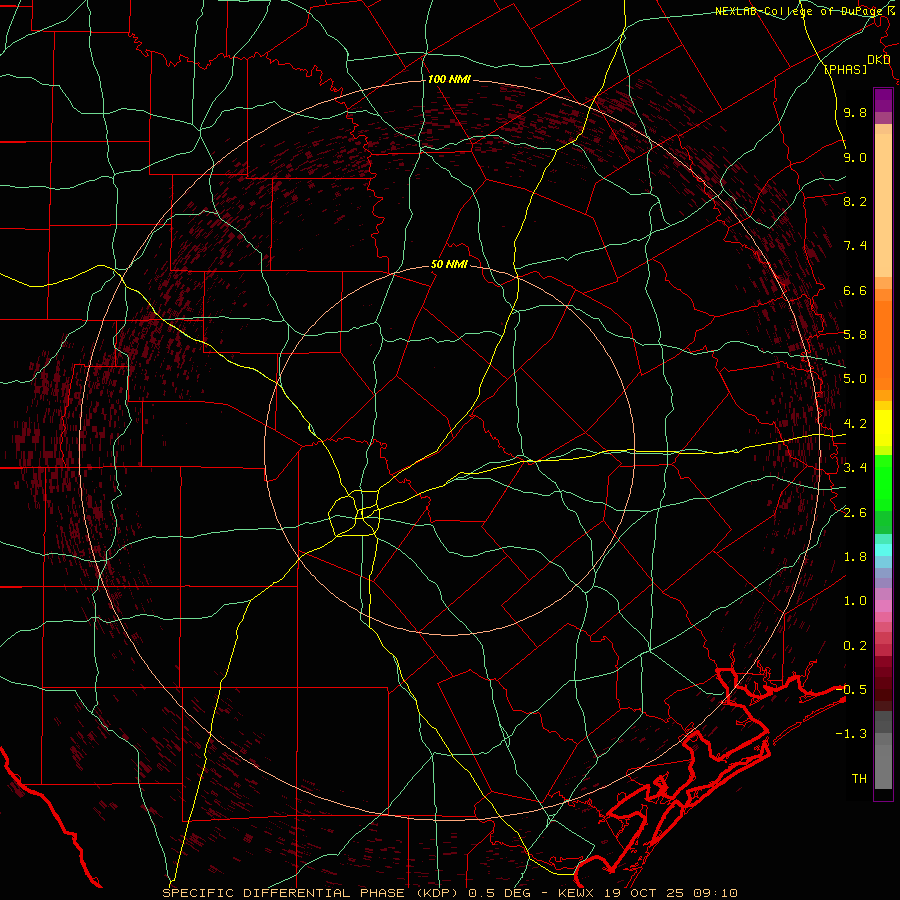Pick the bright green band near 3.4
Image resolution: width=900 pixels, height=900 pixels.
pyautogui.click(x=883, y=482)
